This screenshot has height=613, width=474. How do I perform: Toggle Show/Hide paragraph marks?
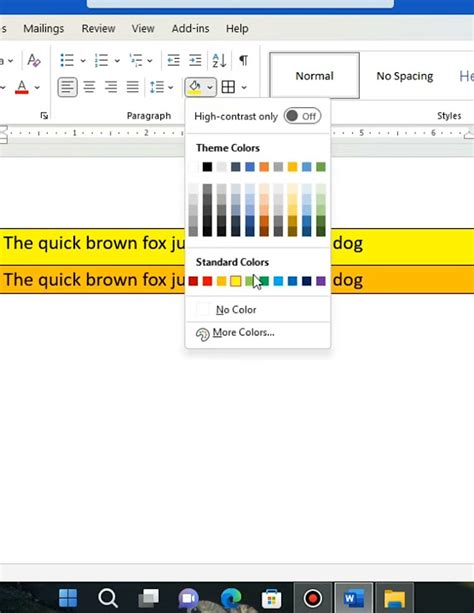(x=243, y=60)
